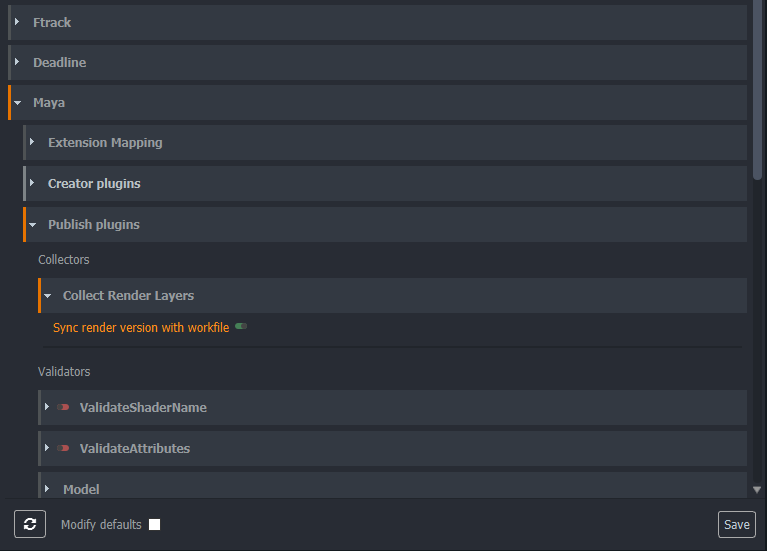Collapse the Publish plugins group
The width and height of the screenshot is (767, 551).
pyautogui.click(x=32, y=225)
